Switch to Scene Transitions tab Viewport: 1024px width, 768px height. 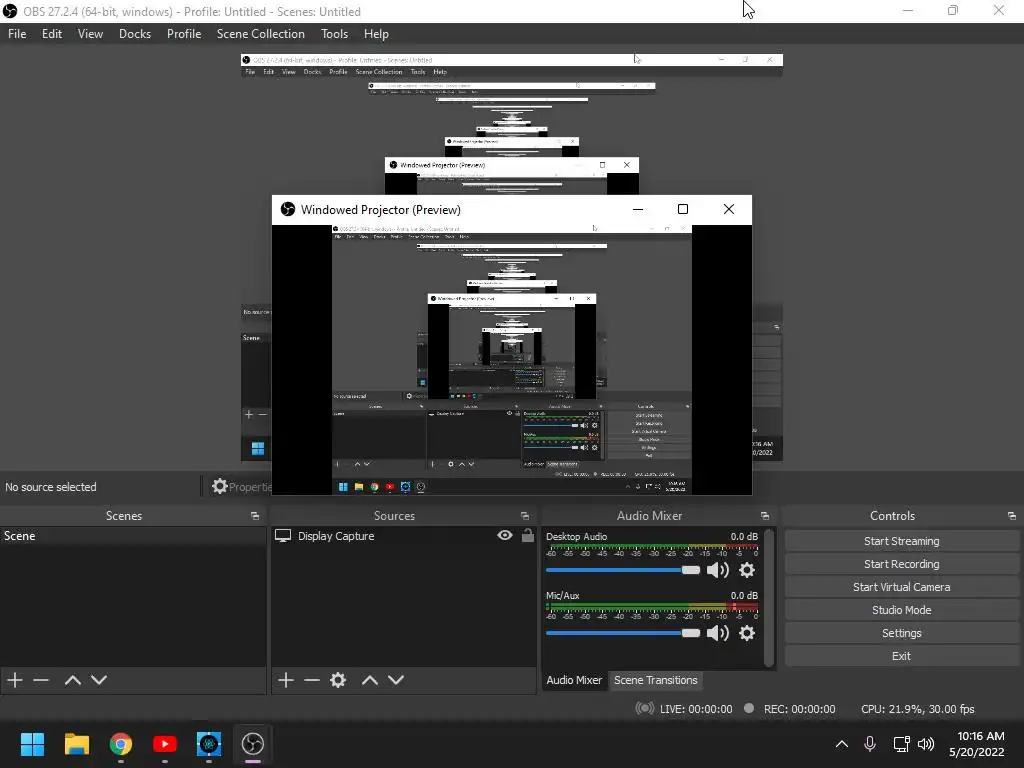tap(656, 680)
